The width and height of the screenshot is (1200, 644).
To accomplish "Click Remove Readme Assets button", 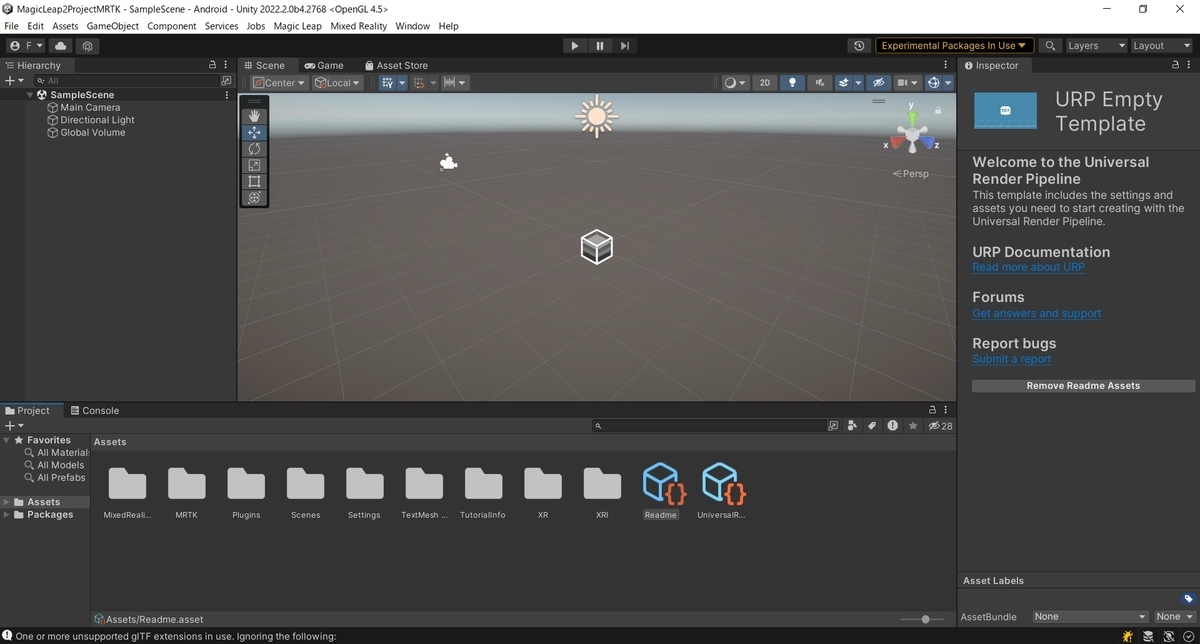I will point(1083,386).
